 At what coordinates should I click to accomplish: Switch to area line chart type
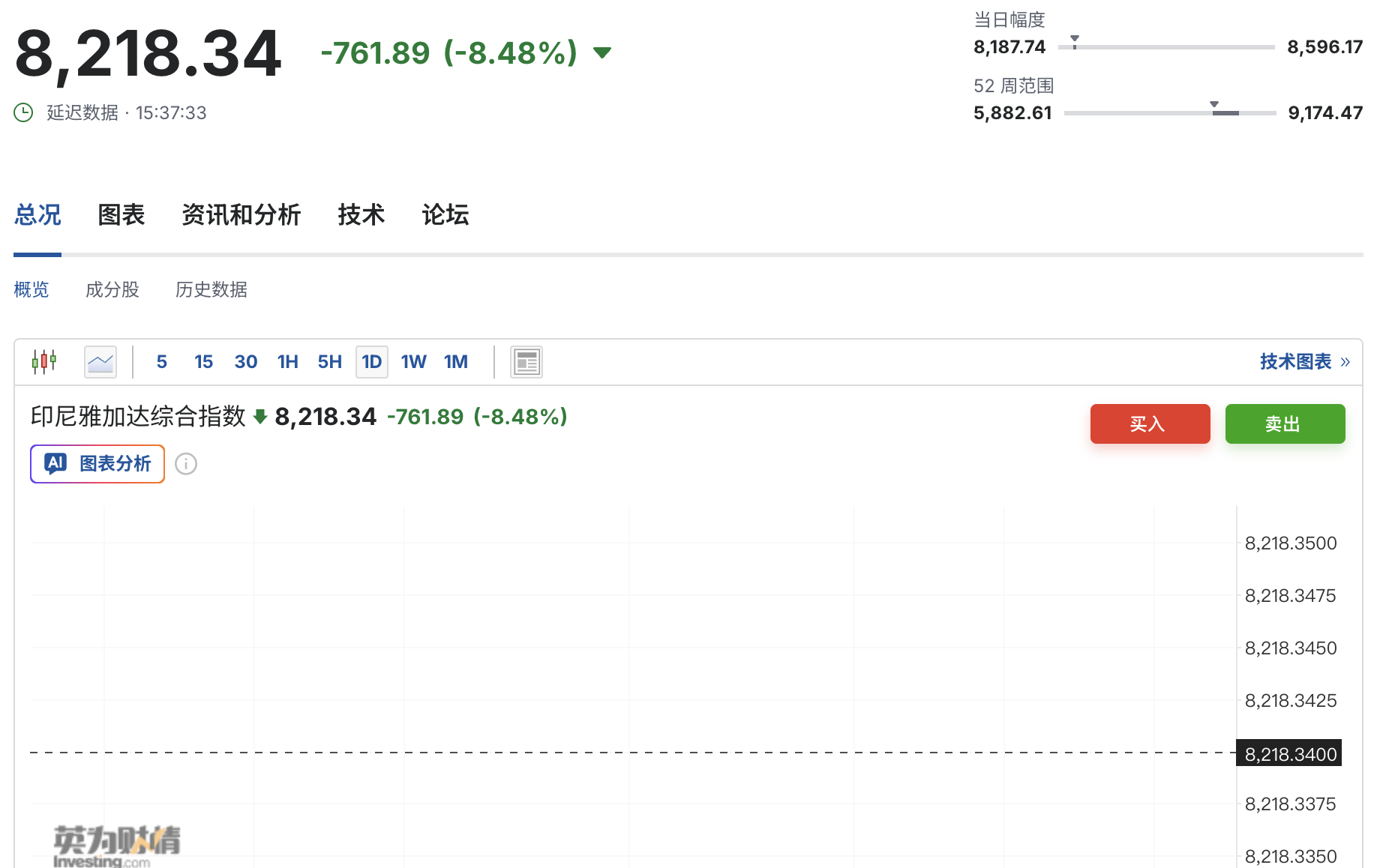click(100, 362)
